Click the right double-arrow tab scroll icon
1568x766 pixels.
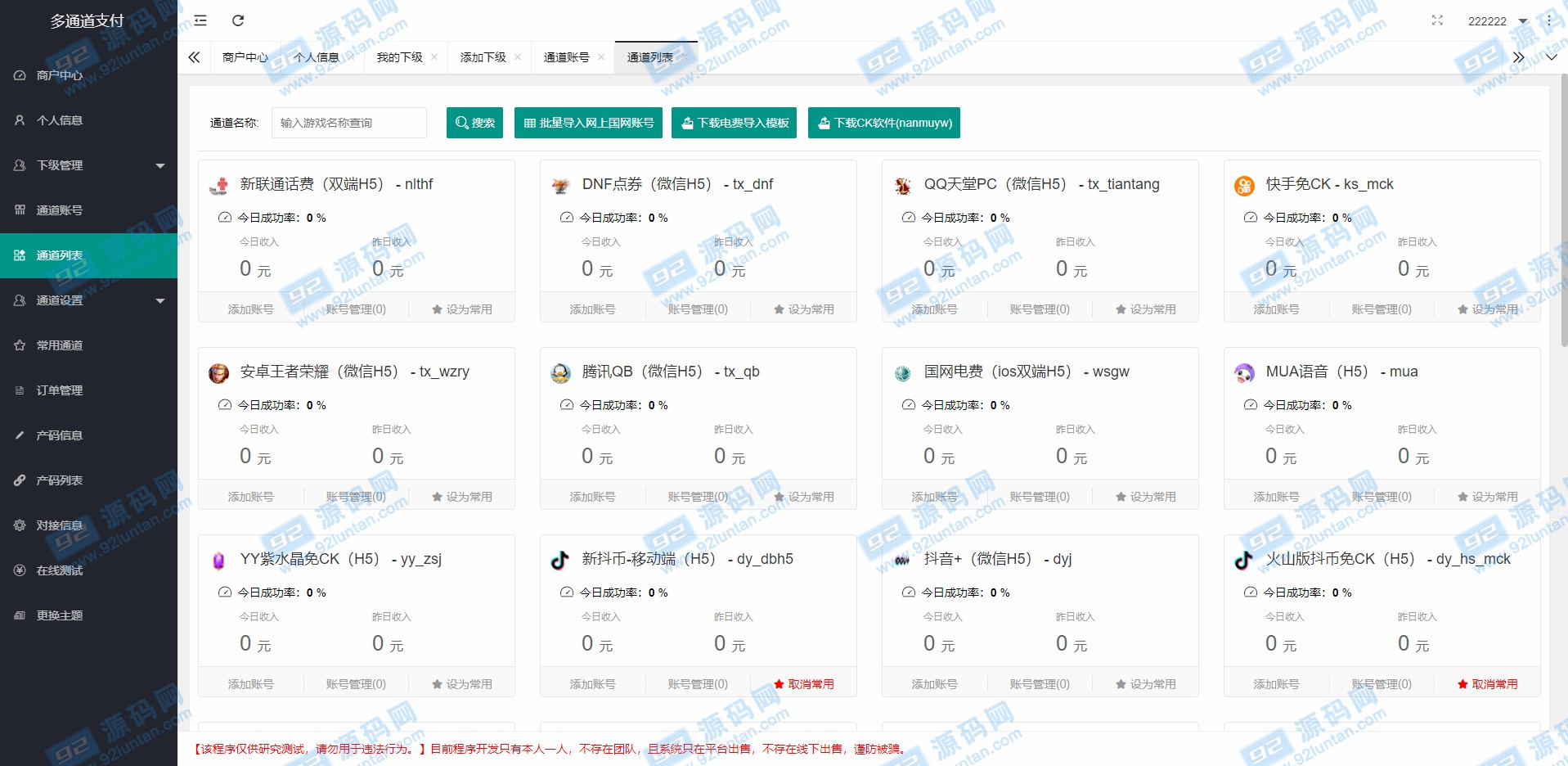1518,57
